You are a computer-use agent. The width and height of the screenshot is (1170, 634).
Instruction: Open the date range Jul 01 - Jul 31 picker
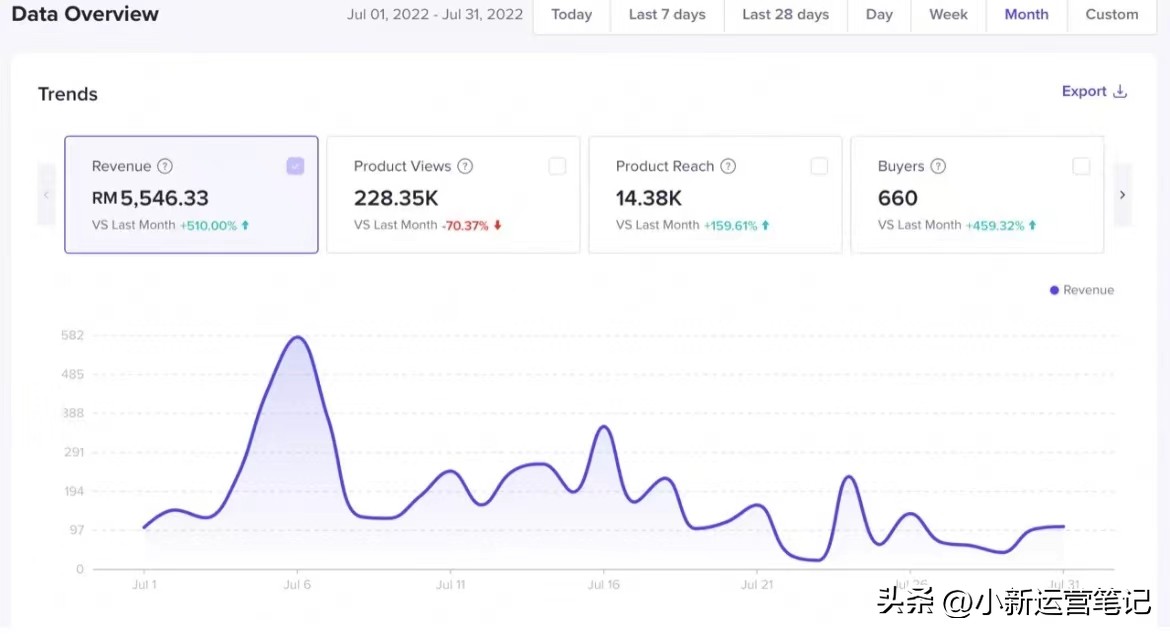click(435, 15)
